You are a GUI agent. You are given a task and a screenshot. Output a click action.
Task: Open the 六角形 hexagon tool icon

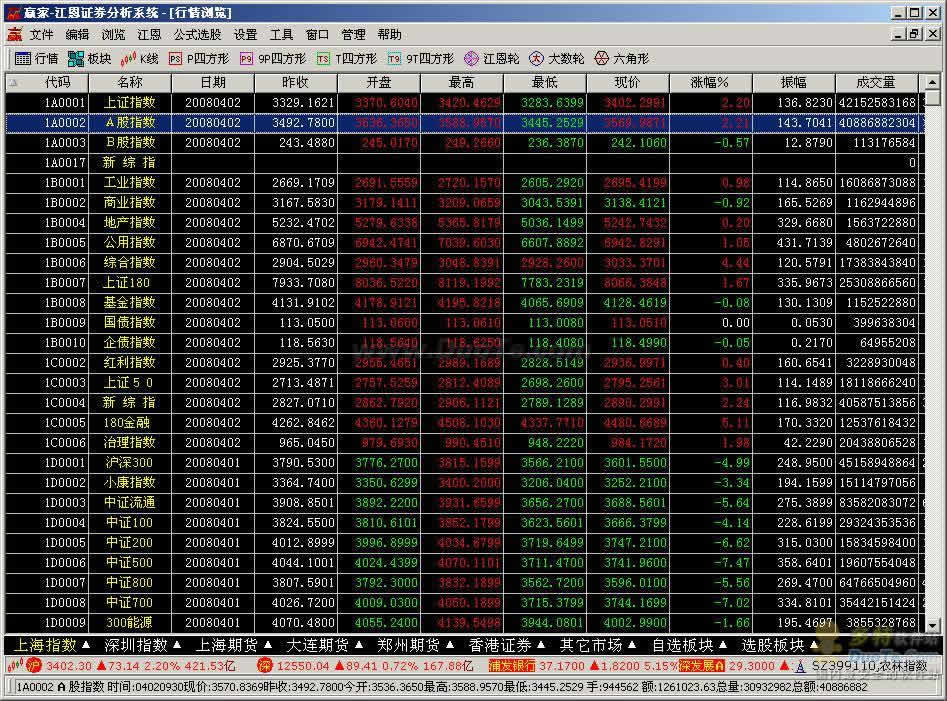602,59
